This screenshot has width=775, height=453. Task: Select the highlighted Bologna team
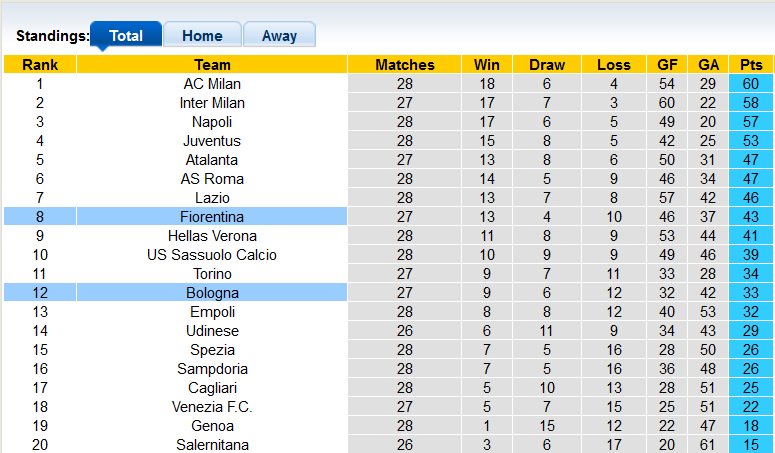coord(212,293)
